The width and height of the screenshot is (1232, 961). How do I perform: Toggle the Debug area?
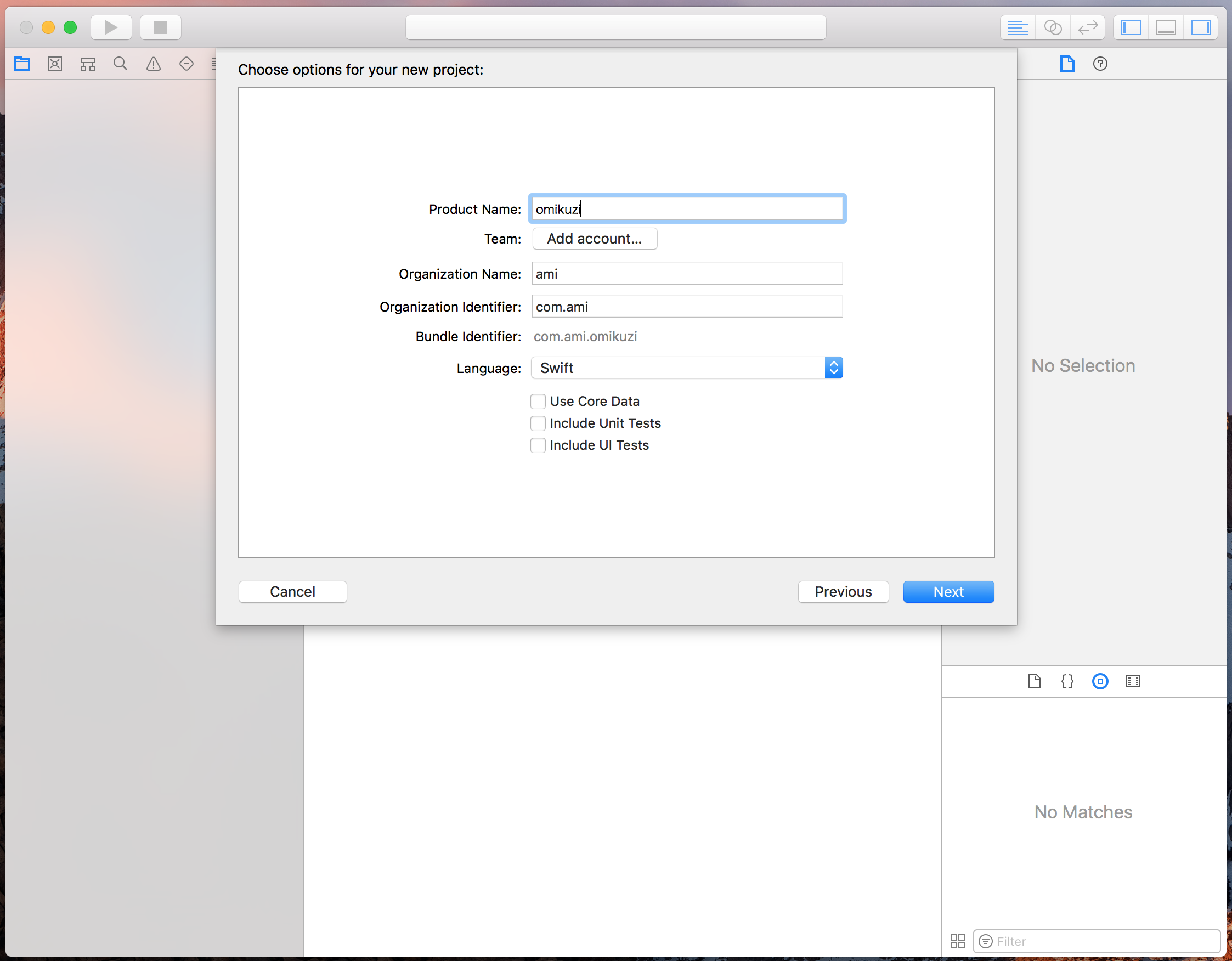coord(1166,27)
